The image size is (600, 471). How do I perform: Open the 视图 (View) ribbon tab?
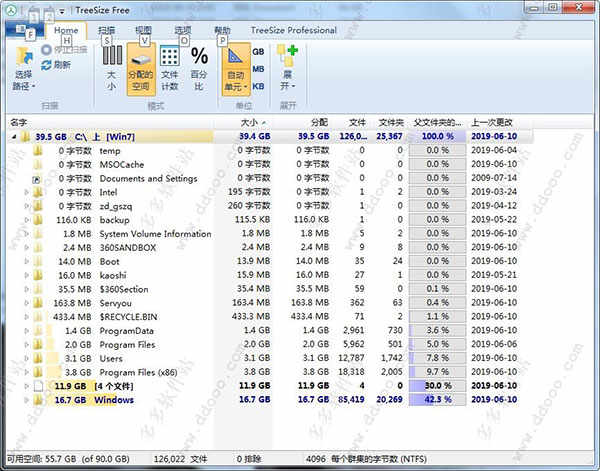click(x=143, y=30)
